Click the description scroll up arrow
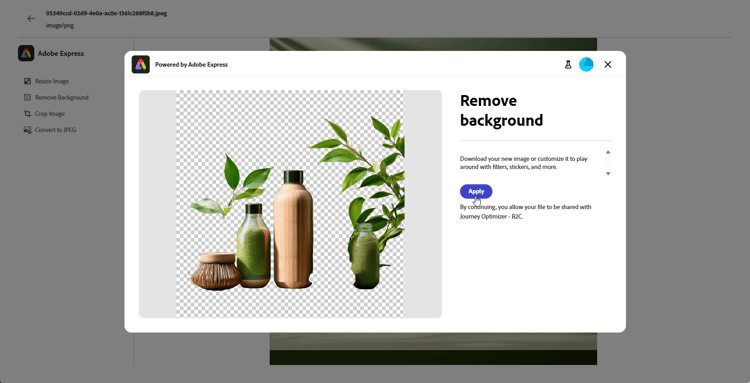The height and width of the screenshot is (383, 750). pyautogui.click(x=608, y=152)
